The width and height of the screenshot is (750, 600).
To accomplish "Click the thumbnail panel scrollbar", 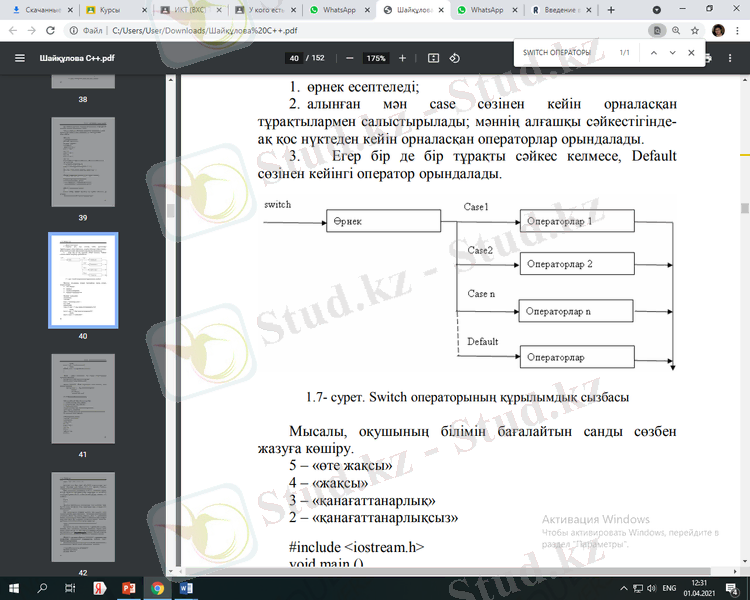I will pos(171,211).
